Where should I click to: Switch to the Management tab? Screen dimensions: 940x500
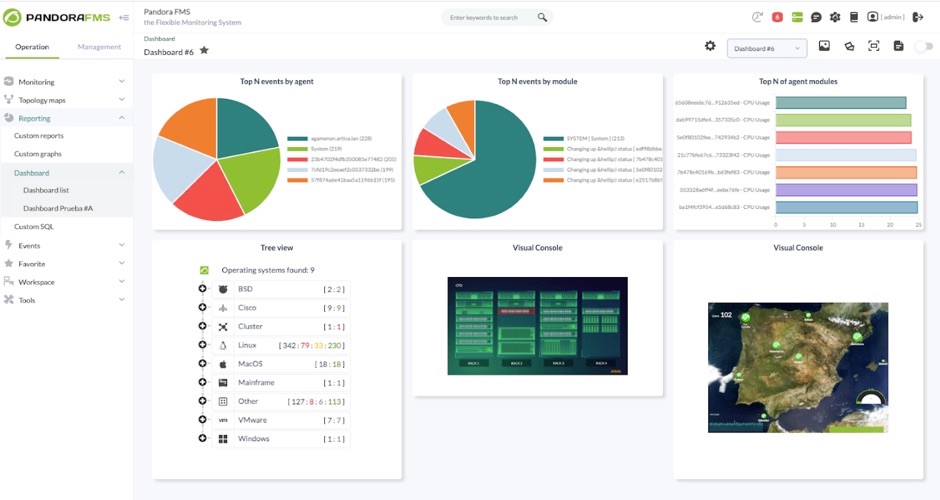(x=99, y=47)
